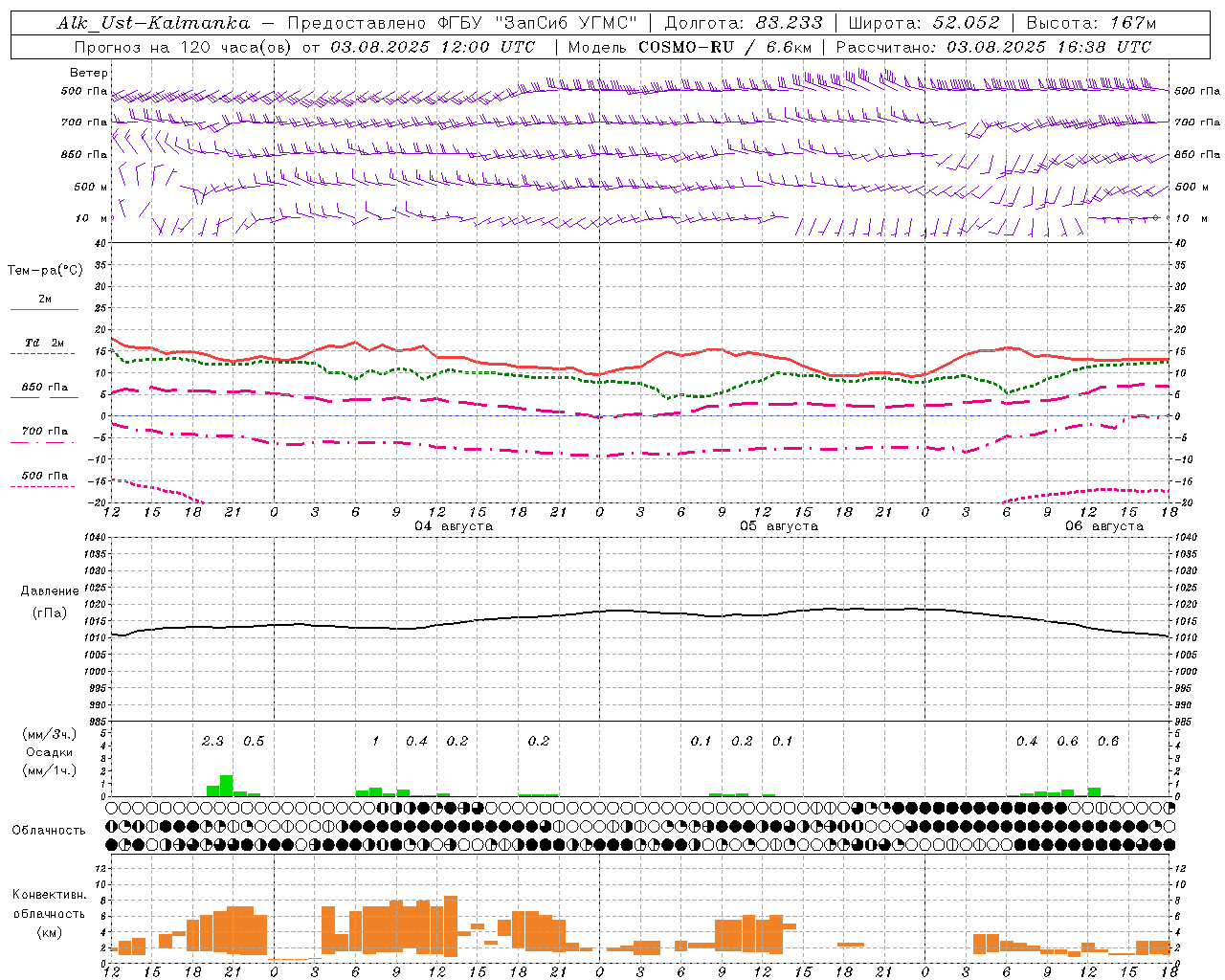The image size is (1225, 980).
Task: Click the Конвективн. облачность label
Action: pyautogui.click(x=50, y=904)
